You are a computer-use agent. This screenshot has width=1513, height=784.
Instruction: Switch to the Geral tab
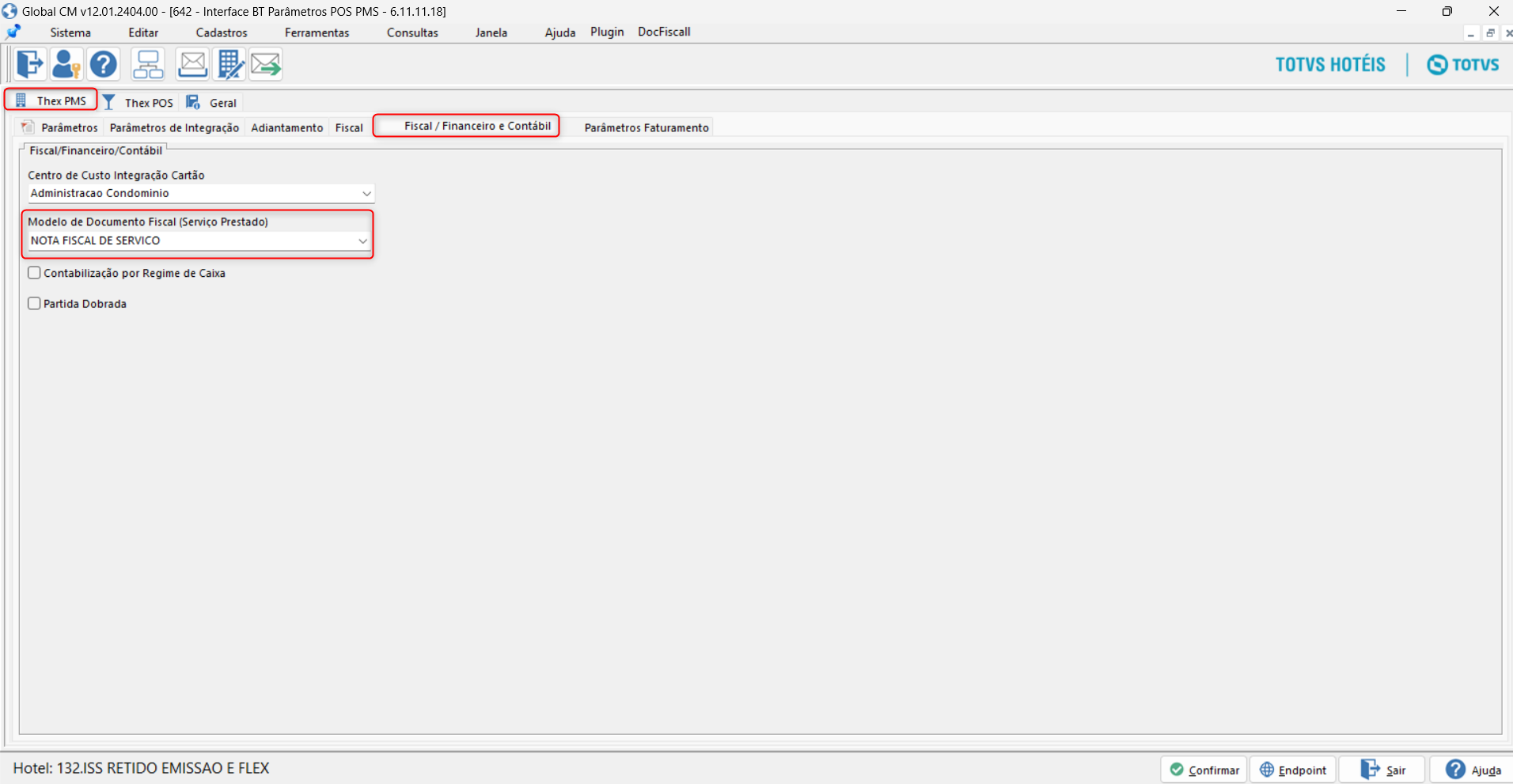point(211,102)
